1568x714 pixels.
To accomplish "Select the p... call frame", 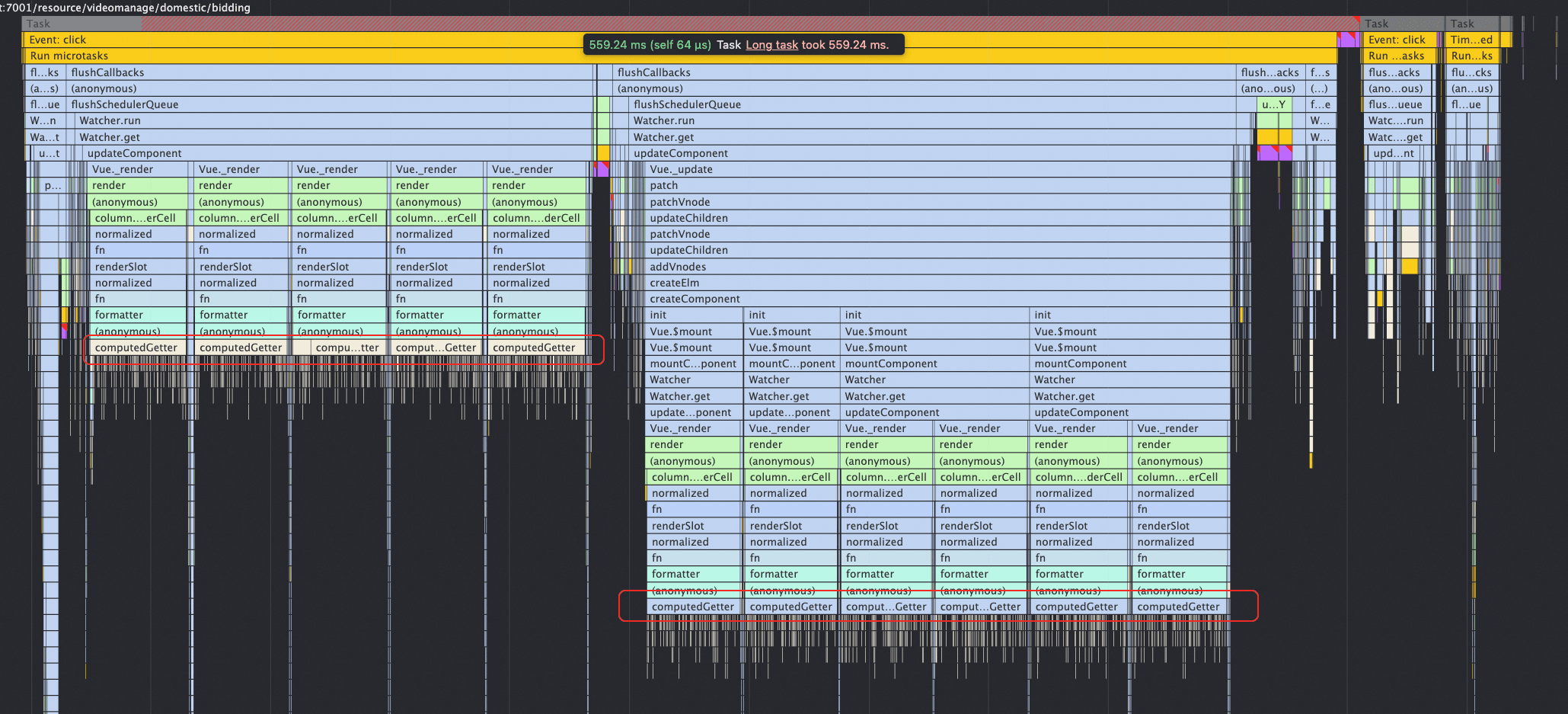I will pos(52,185).
